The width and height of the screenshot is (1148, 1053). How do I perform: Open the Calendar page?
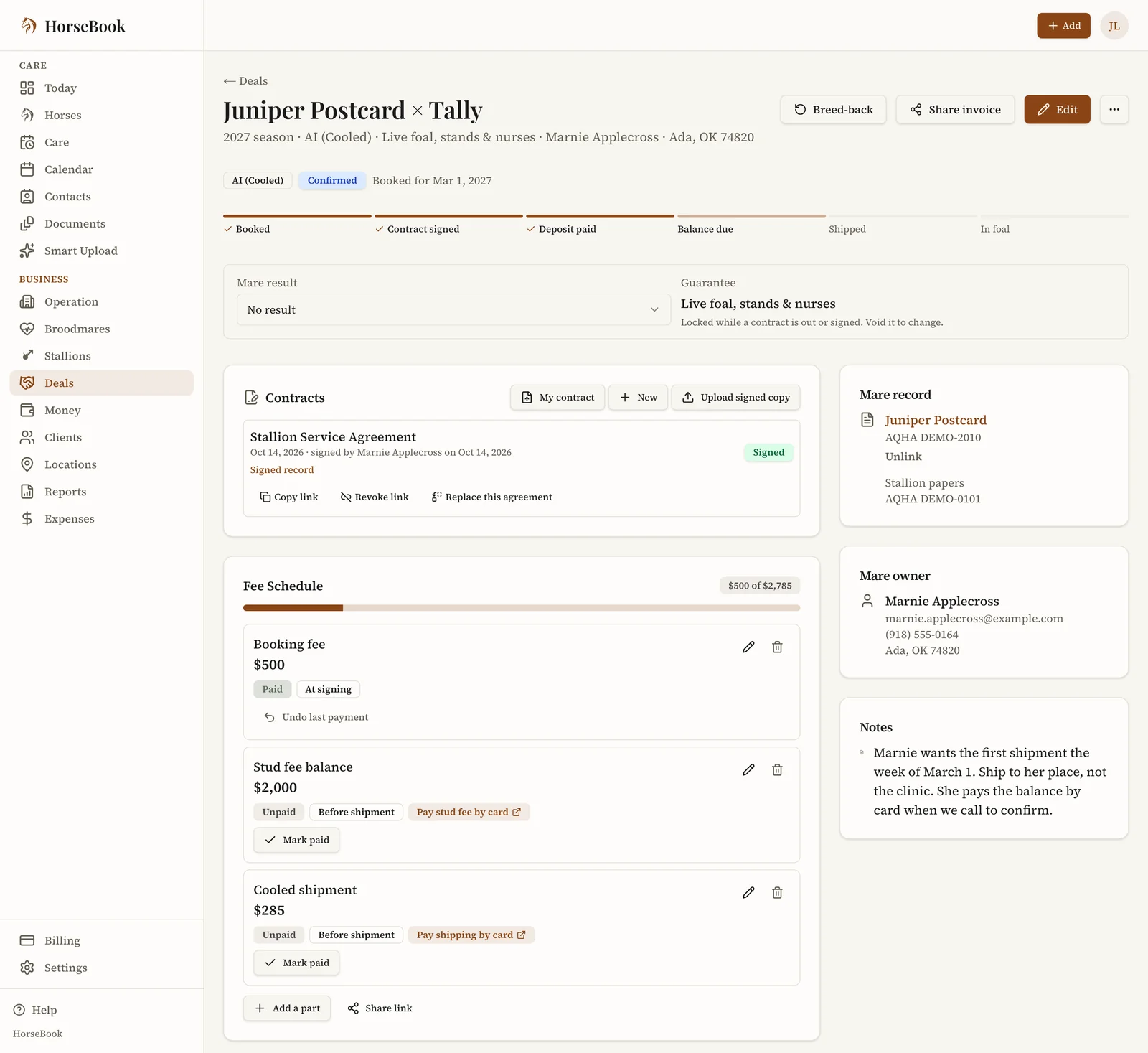tap(101, 169)
